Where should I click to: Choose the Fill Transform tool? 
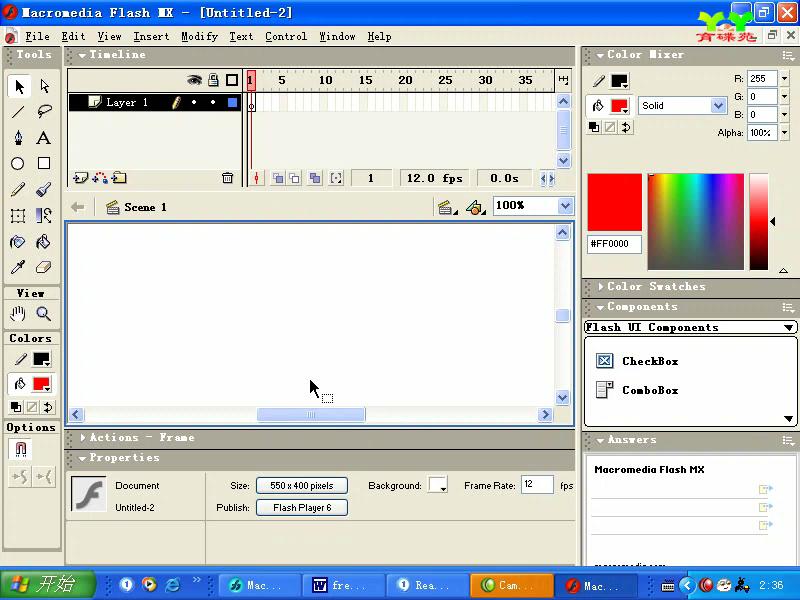pyautogui.click(x=44, y=215)
